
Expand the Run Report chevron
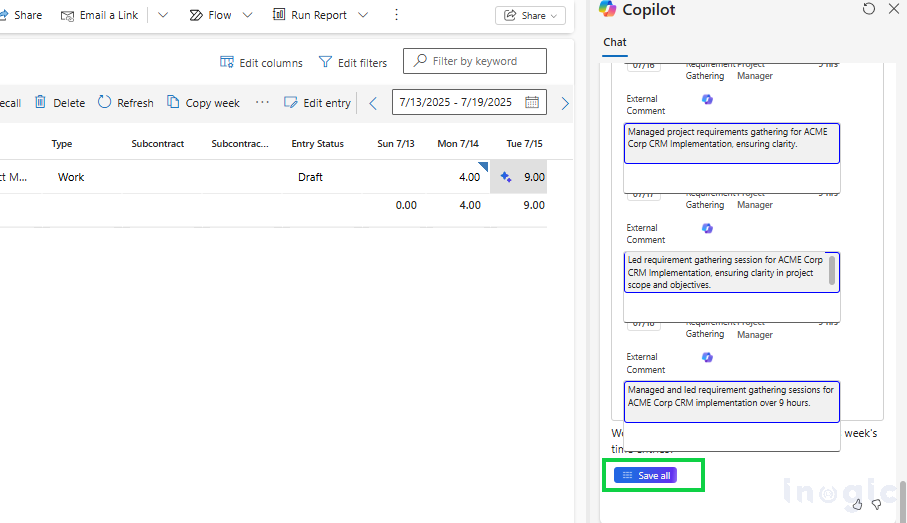coord(363,15)
